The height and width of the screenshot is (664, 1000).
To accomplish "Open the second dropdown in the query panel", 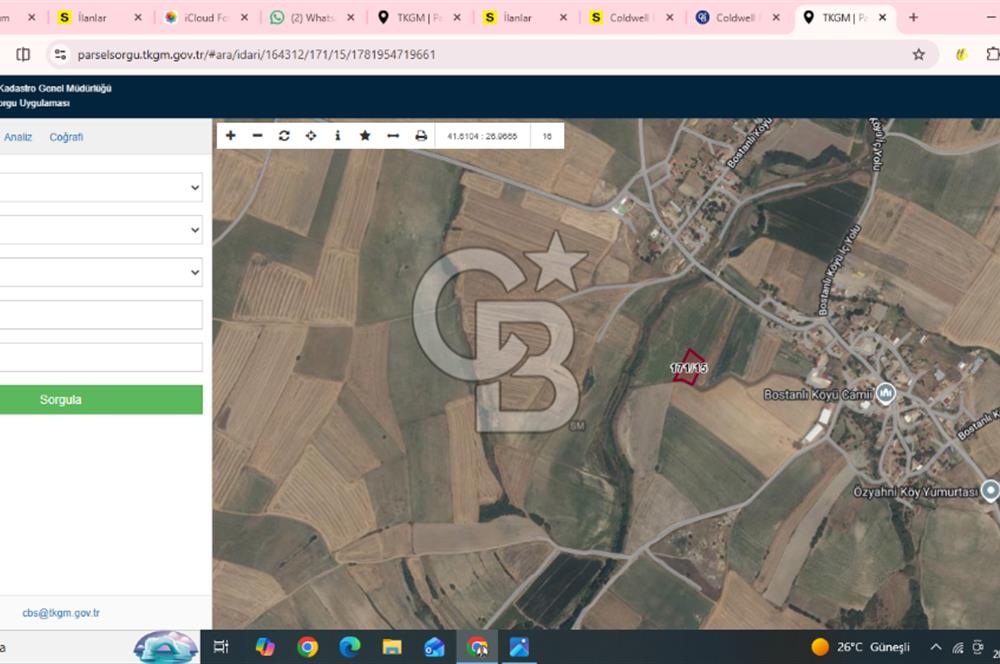I will [x=101, y=230].
